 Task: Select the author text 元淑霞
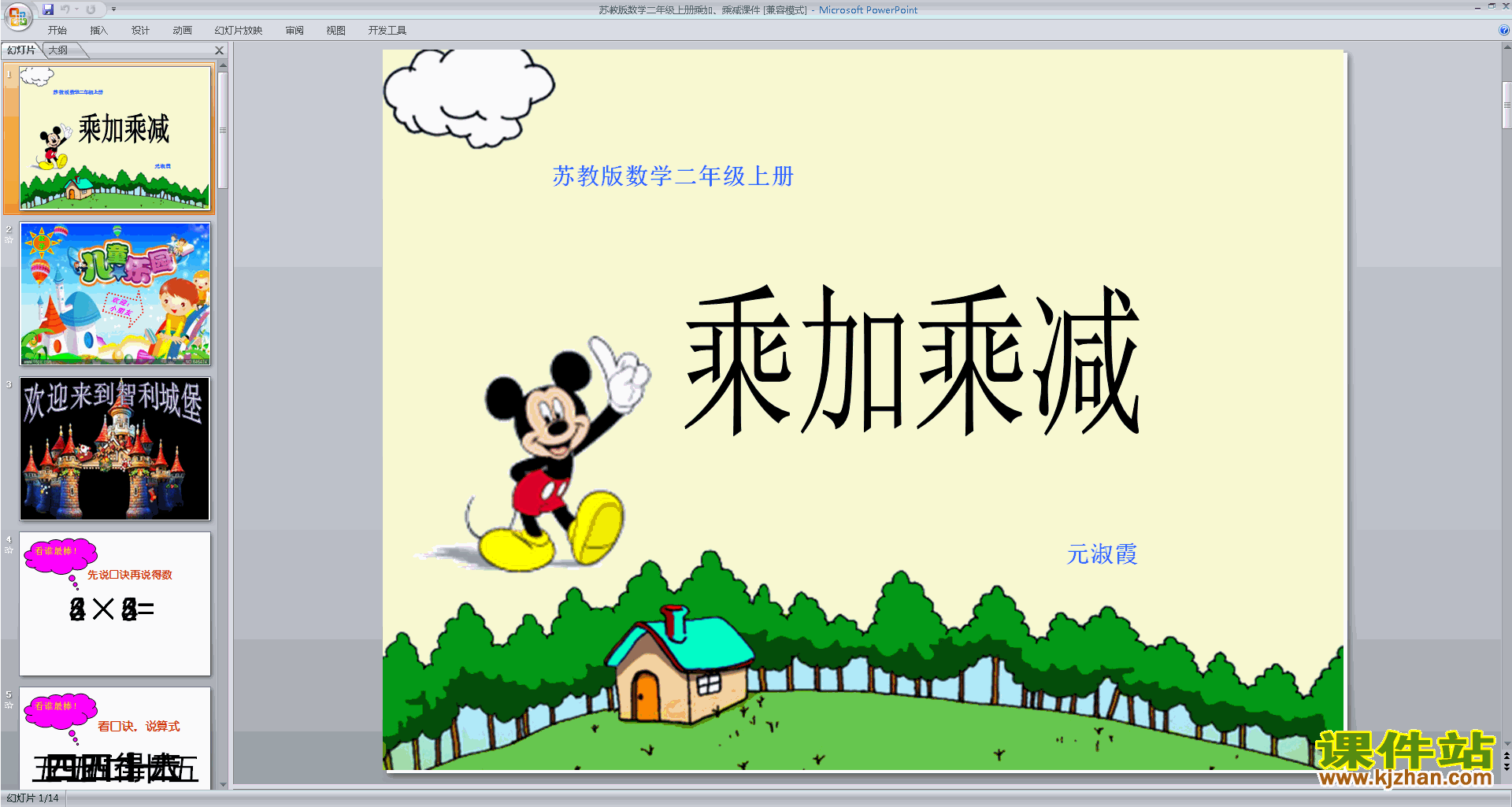(1102, 554)
